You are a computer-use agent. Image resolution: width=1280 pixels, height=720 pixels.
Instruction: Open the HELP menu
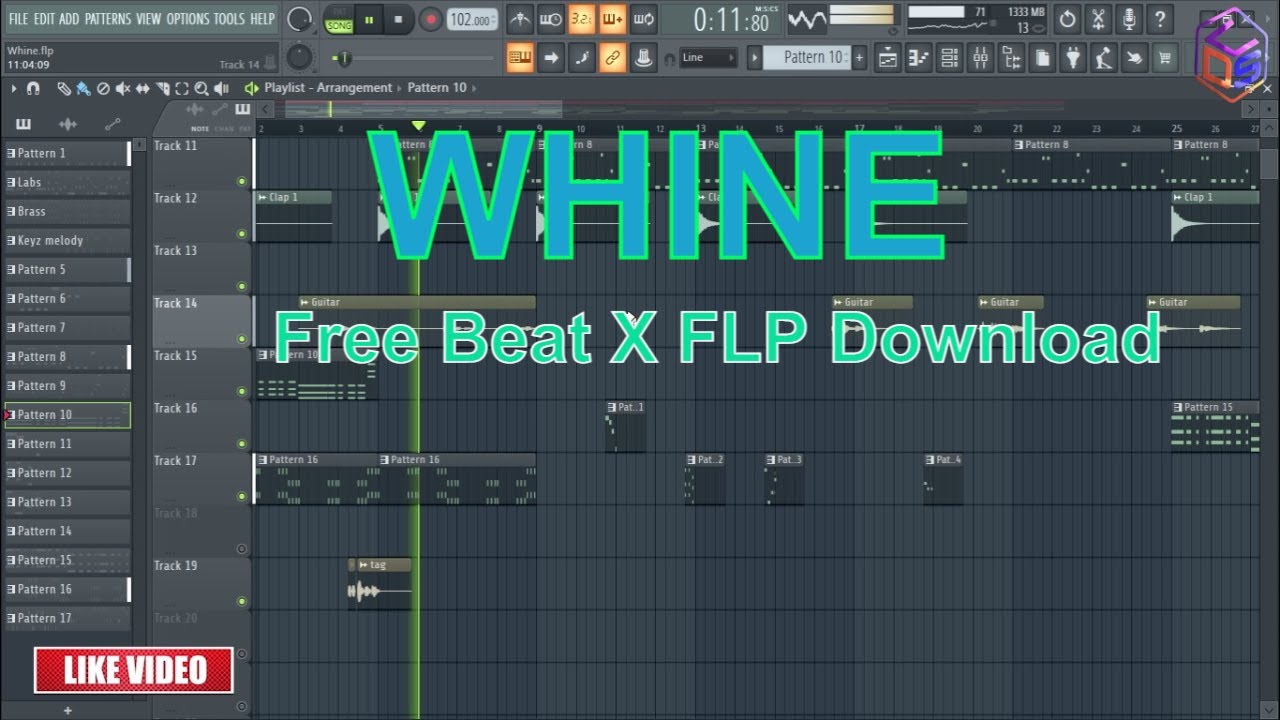[262, 19]
